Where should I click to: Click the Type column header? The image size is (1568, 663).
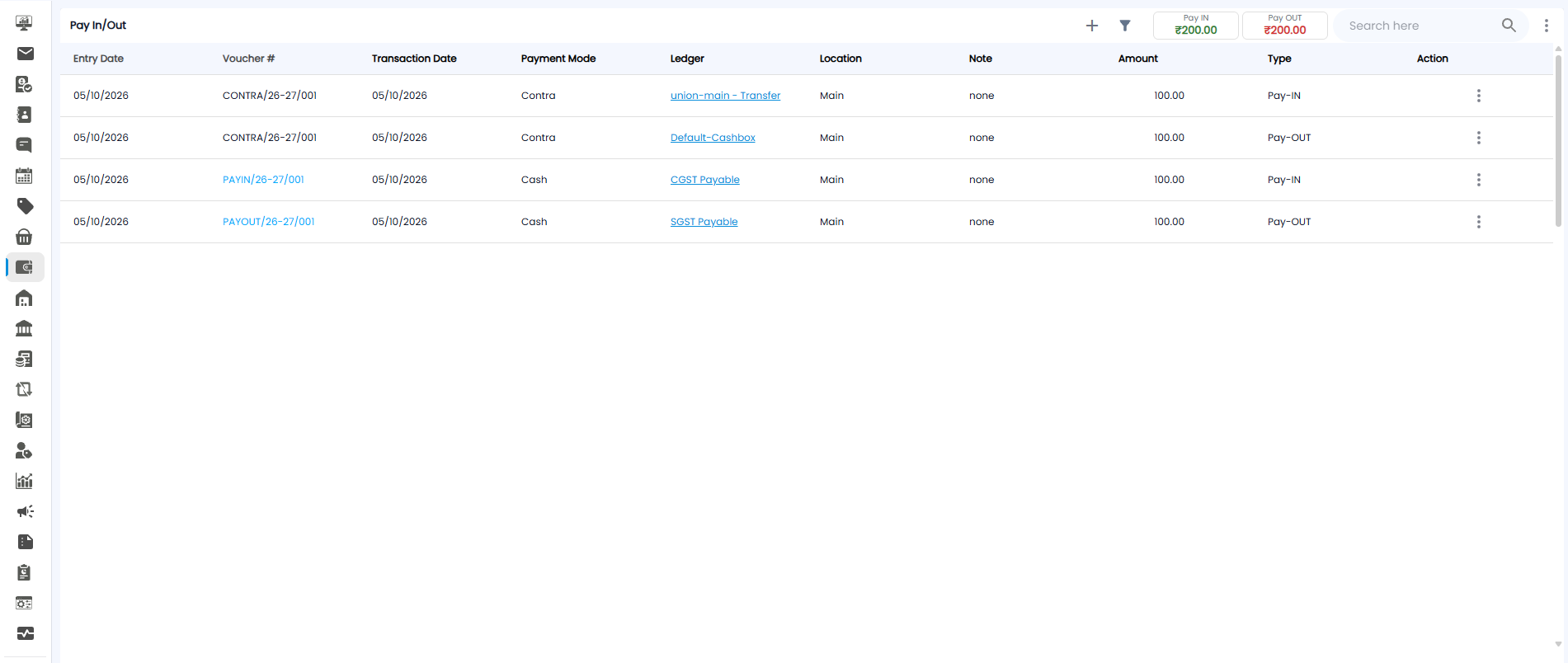pyautogui.click(x=1279, y=59)
